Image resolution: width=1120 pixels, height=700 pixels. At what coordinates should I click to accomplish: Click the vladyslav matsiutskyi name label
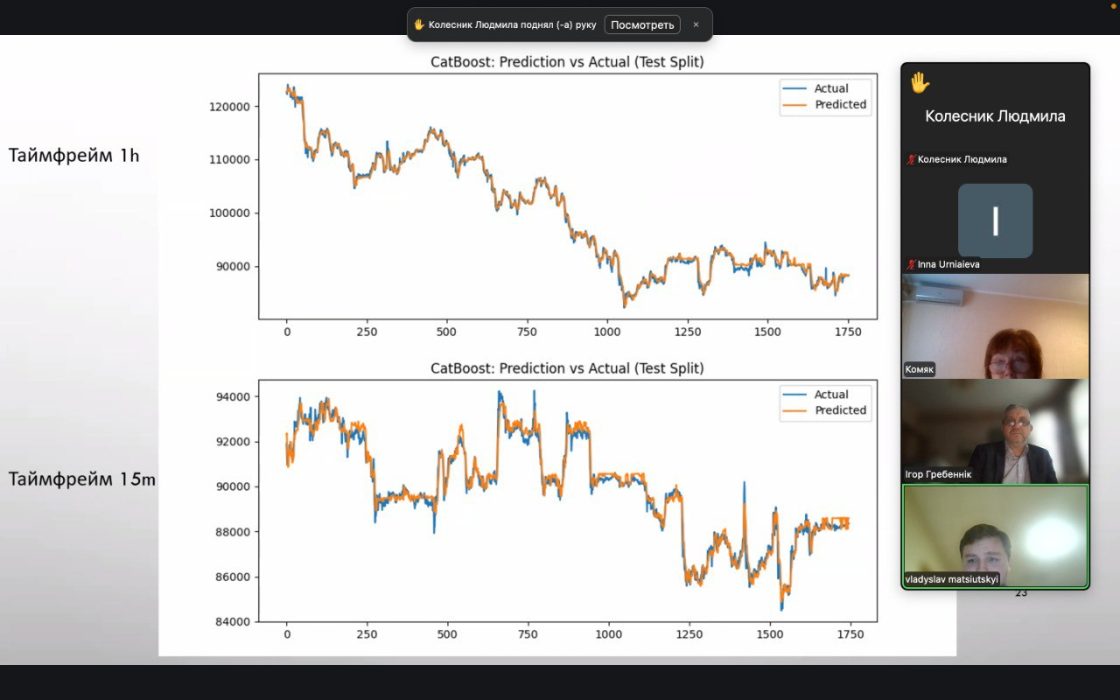click(951, 579)
